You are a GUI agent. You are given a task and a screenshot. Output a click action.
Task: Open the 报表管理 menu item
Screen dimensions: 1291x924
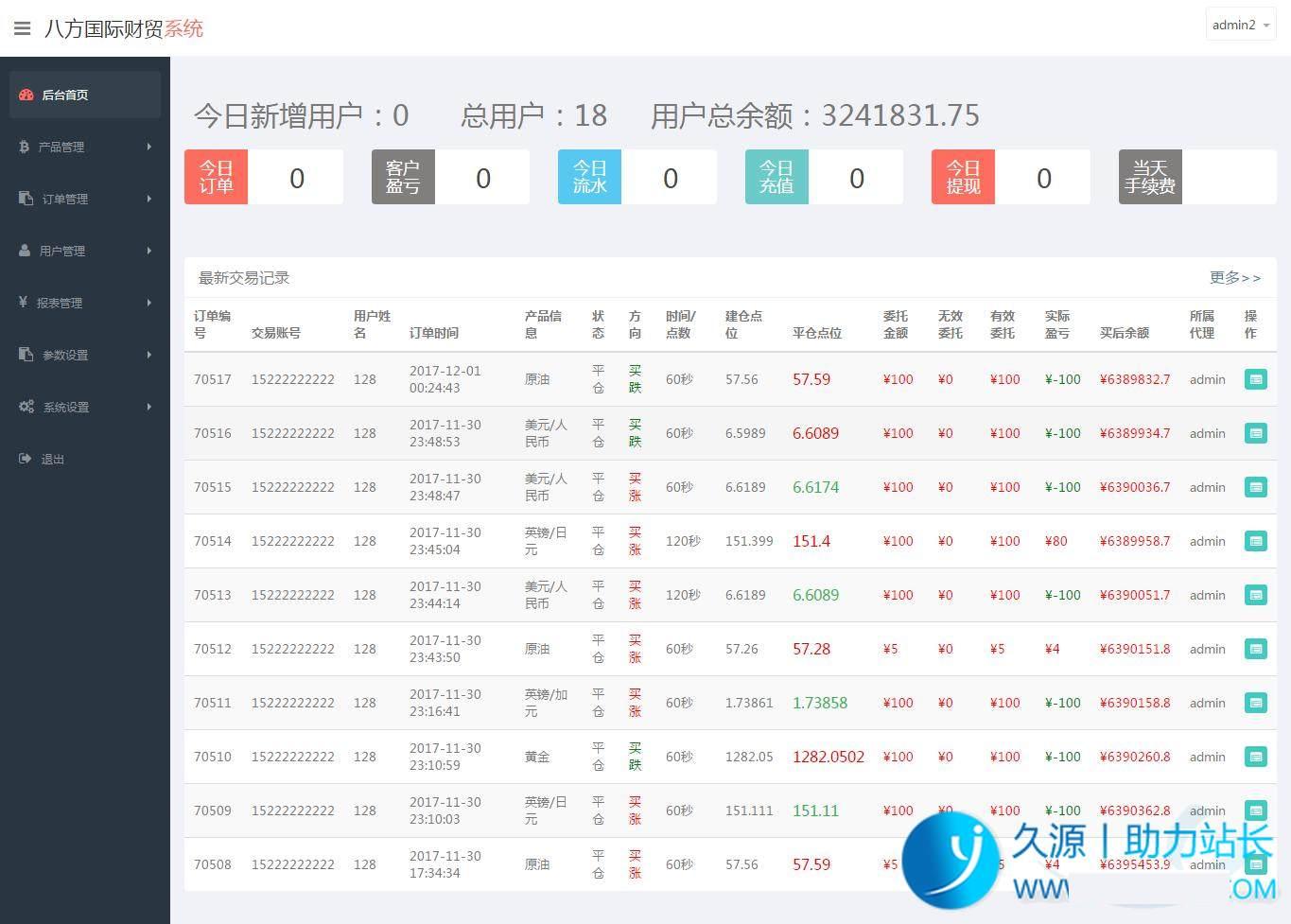click(84, 303)
